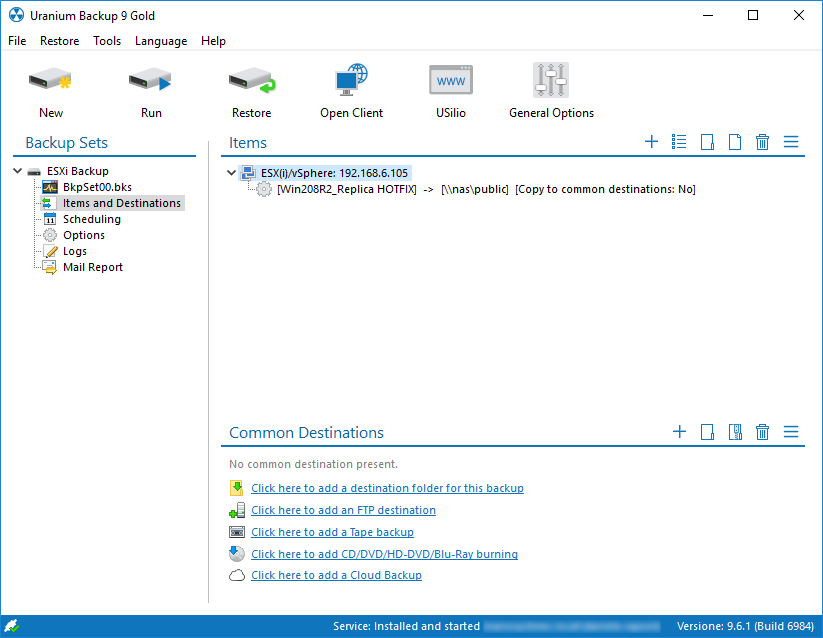Open the hamburger menu in Items header

point(791,142)
